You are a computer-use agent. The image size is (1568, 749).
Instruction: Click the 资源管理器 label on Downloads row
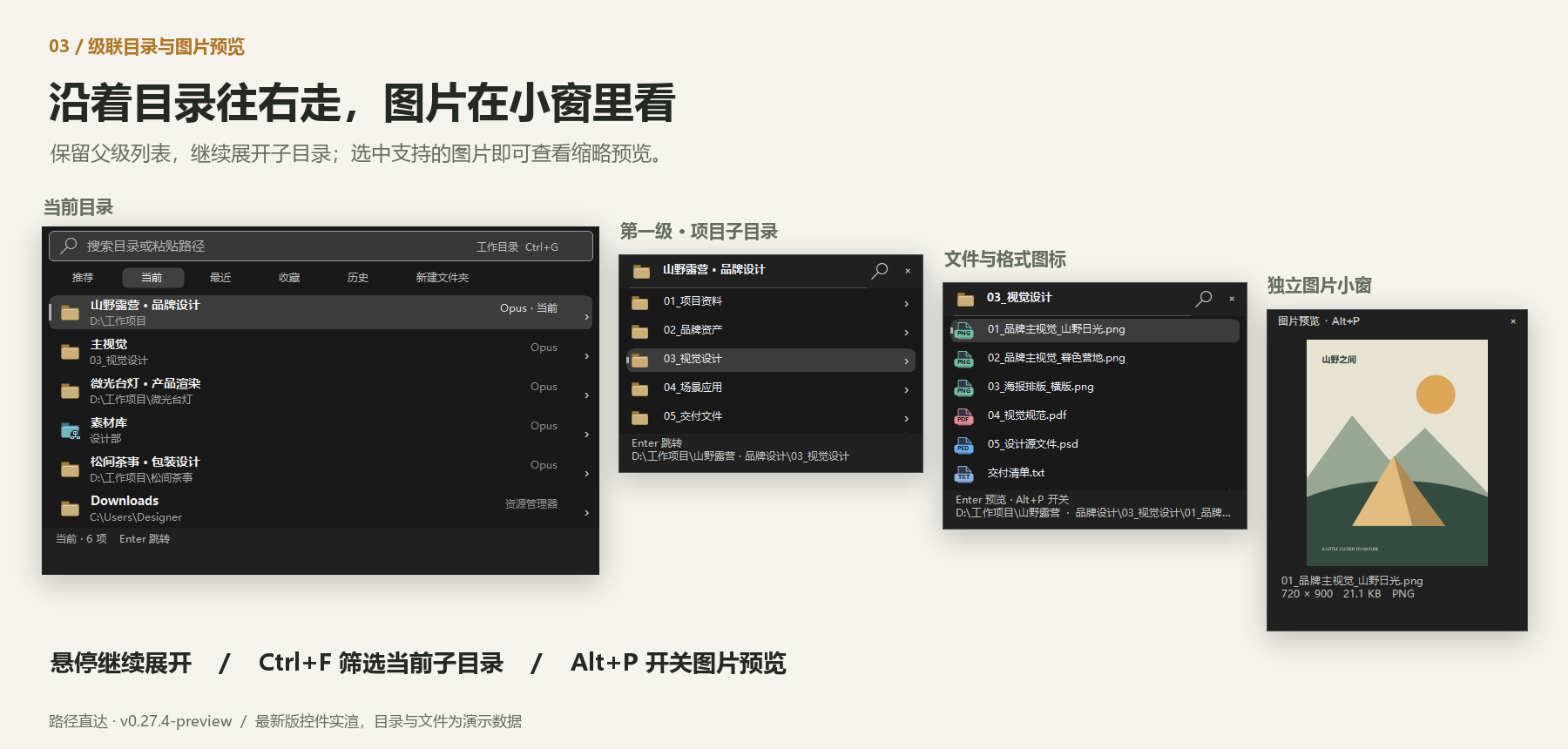tap(531, 504)
